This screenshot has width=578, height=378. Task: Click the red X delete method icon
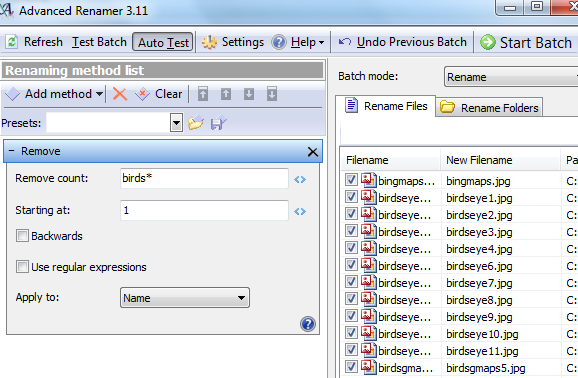(x=120, y=94)
